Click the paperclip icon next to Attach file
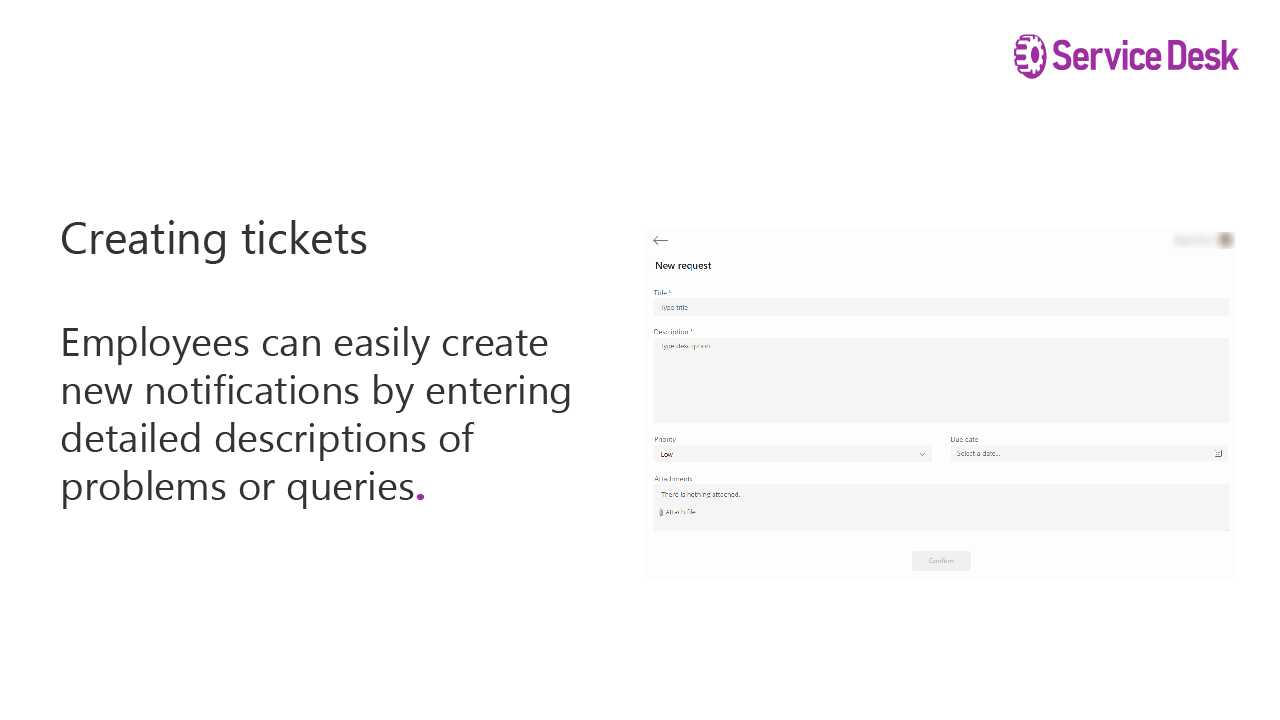This screenshot has width=1280, height=720. pyautogui.click(x=661, y=511)
